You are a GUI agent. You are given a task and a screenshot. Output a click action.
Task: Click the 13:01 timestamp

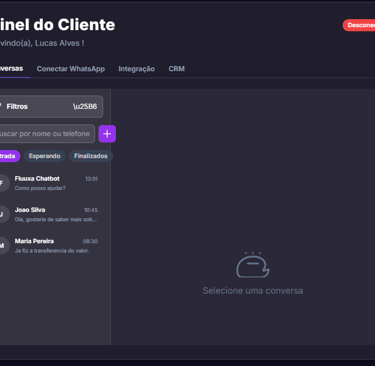[x=91, y=179]
